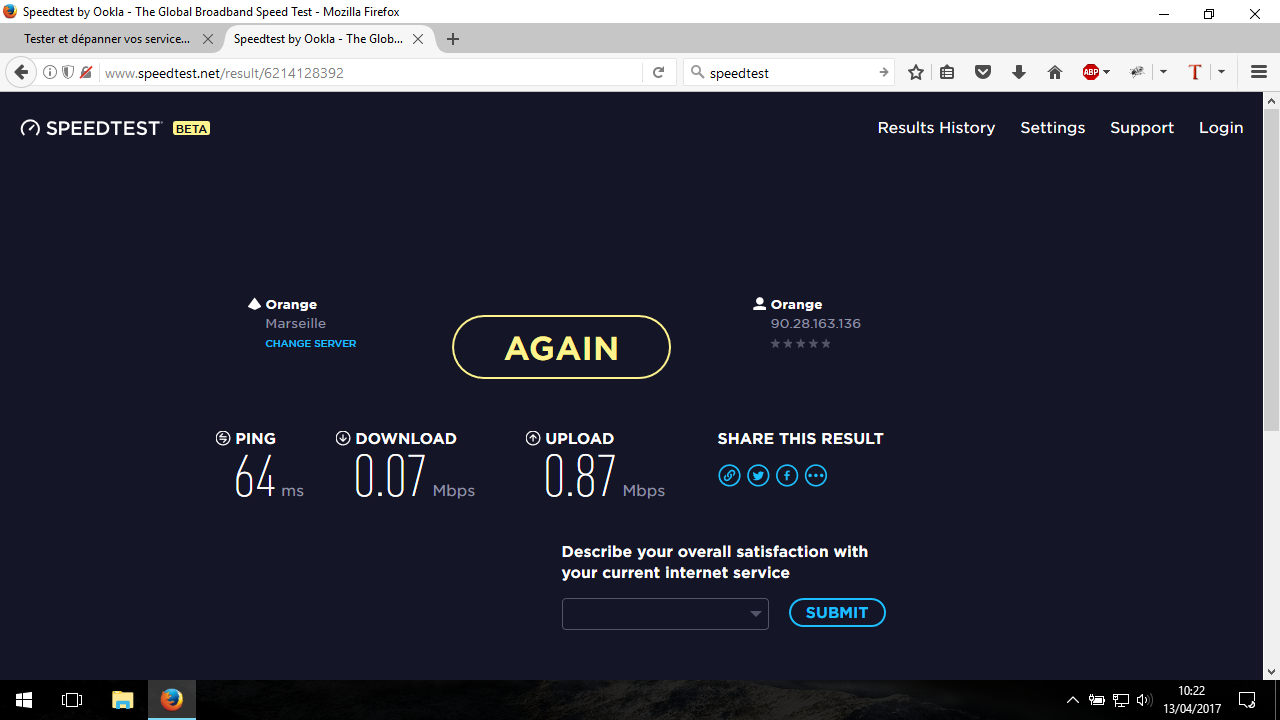Open the Settings page
The height and width of the screenshot is (720, 1280).
pyautogui.click(x=1052, y=128)
